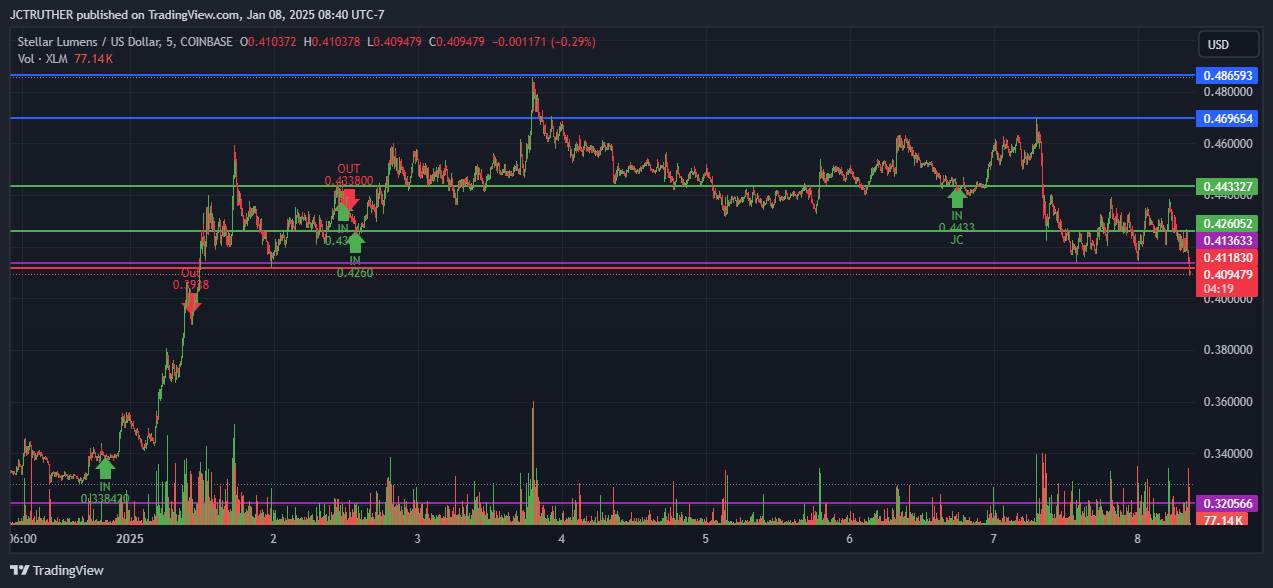Image resolution: width=1273 pixels, height=588 pixels.
Task: Click the Vol · XLM indicator label
Action: click(x=43, y=59)
